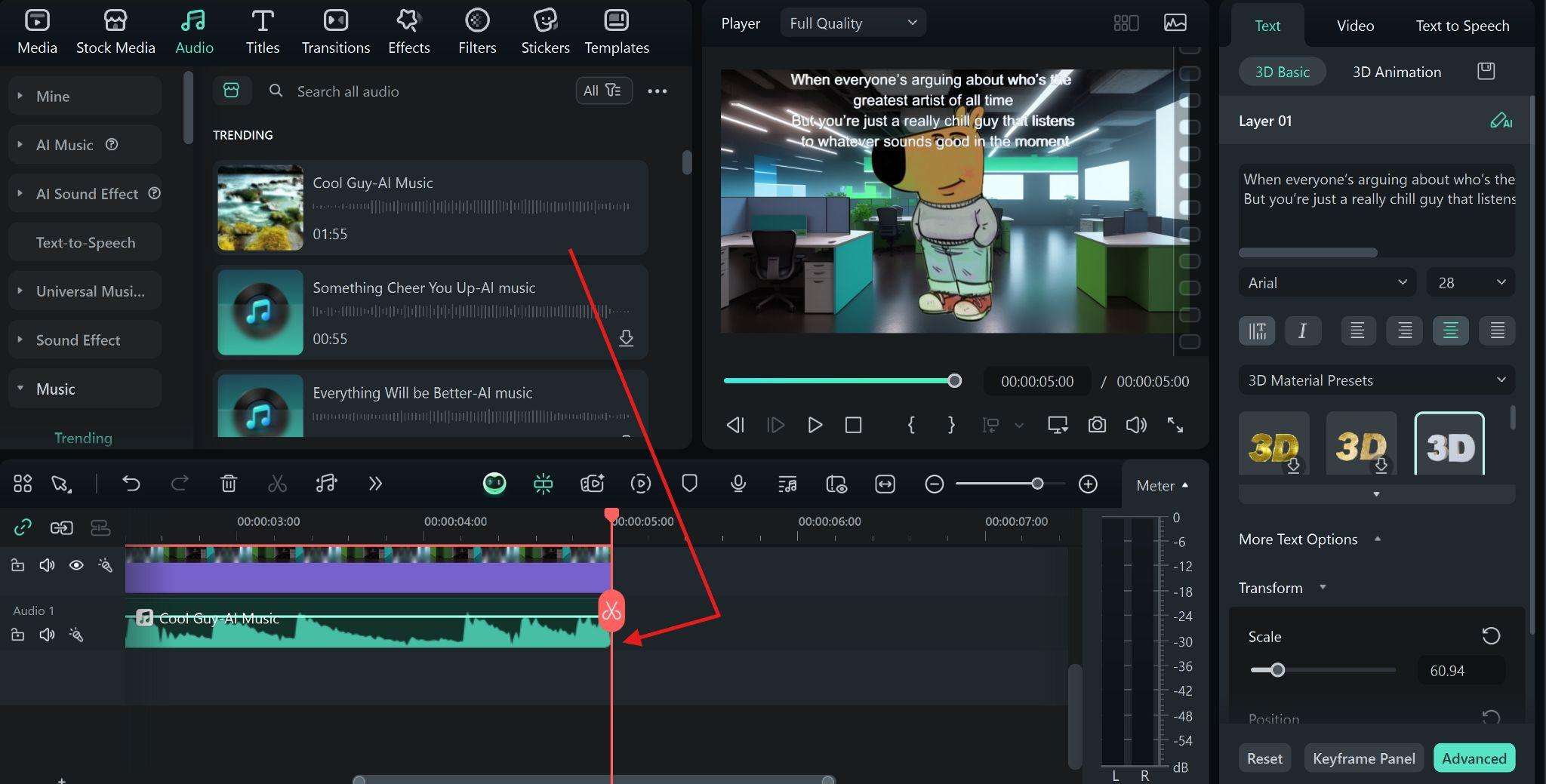
Task: Click the compare grid view icon
Action: [x=1126, y=23]
